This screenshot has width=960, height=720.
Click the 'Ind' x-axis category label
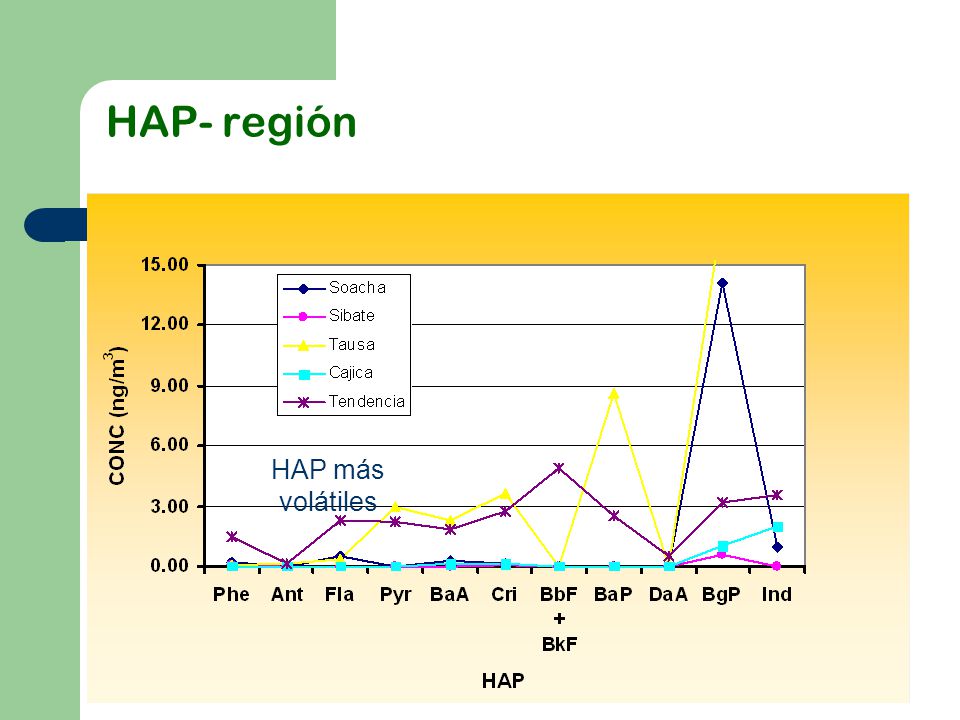click(776, 594)
